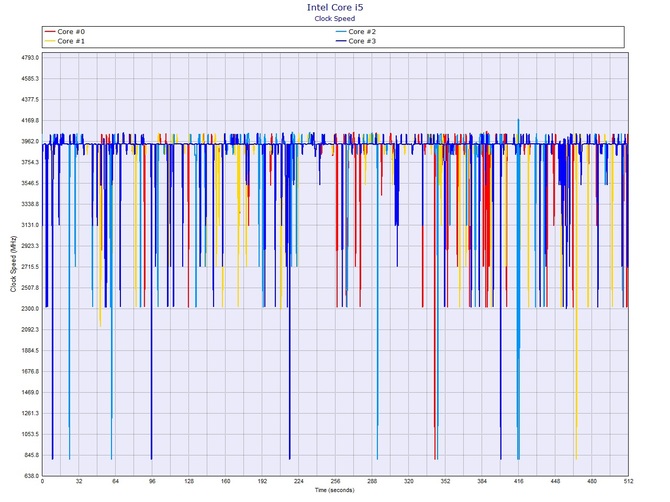670x502 pixels.
Task: Click the Time (seconds) axis label
Action: [x=335, y=490]
